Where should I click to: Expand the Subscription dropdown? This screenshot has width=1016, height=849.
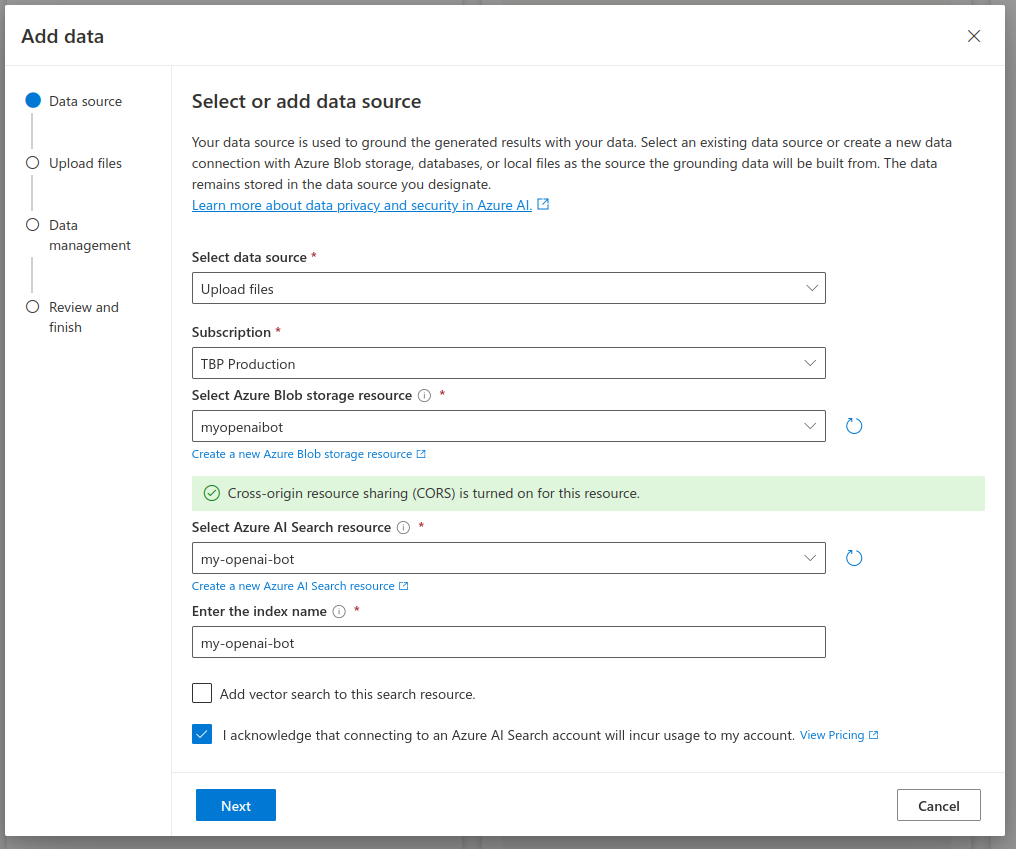(508, 363)
